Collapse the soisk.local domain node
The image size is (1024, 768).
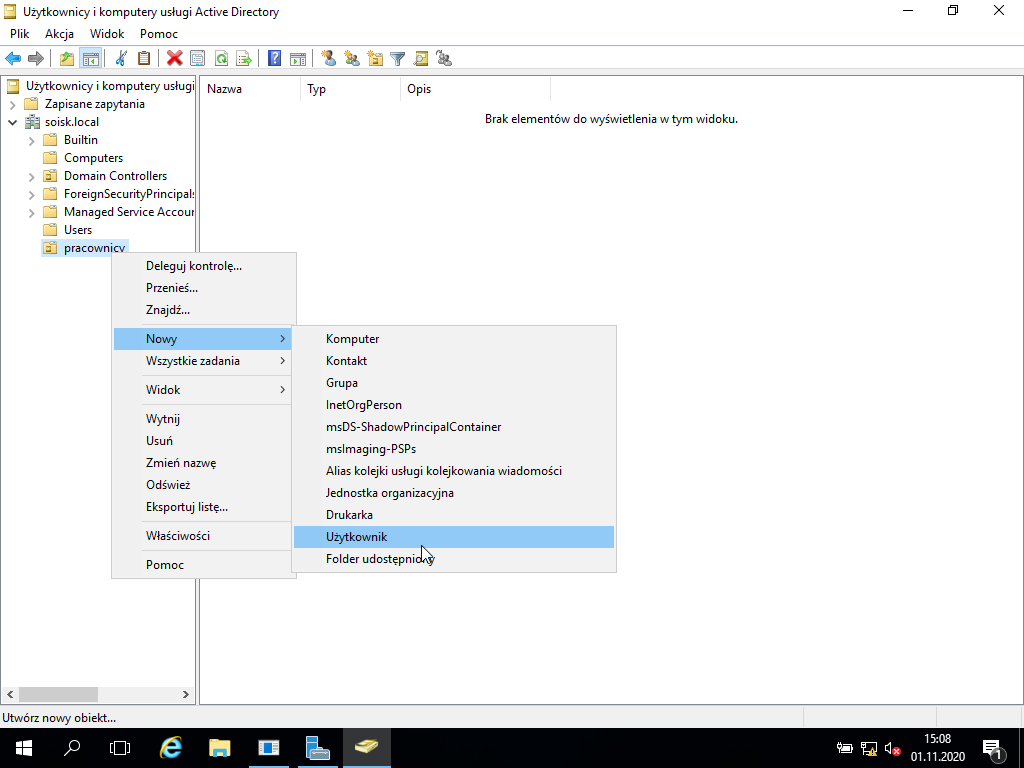pos(12,122)
